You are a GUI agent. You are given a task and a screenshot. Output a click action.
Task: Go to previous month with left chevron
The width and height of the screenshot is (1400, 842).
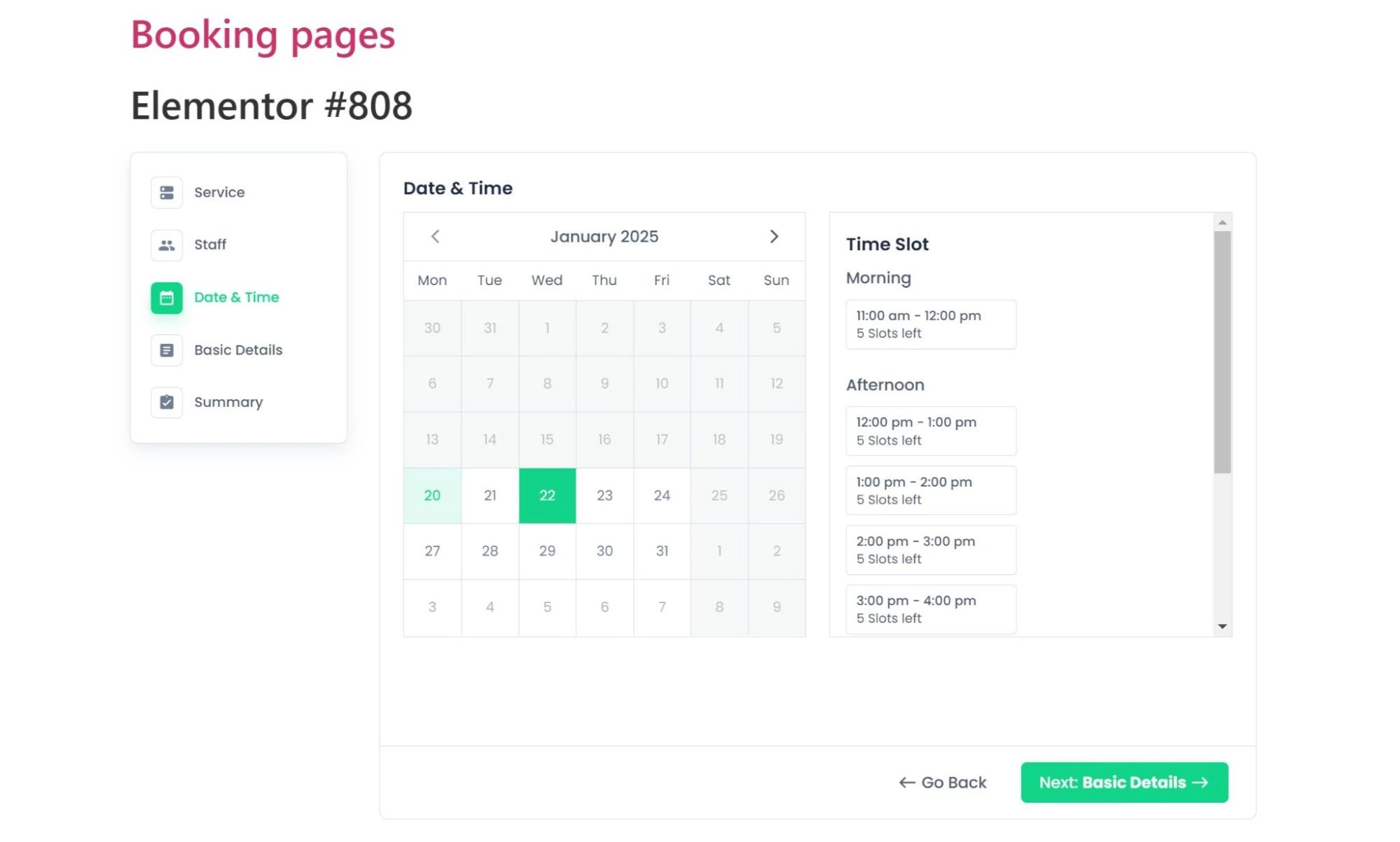[x=435, y=237]
